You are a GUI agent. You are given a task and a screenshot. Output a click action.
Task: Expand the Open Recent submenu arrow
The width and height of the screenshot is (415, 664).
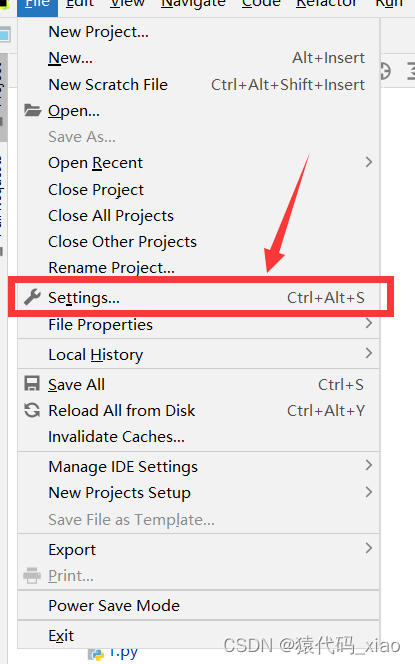tap(369, 162)
